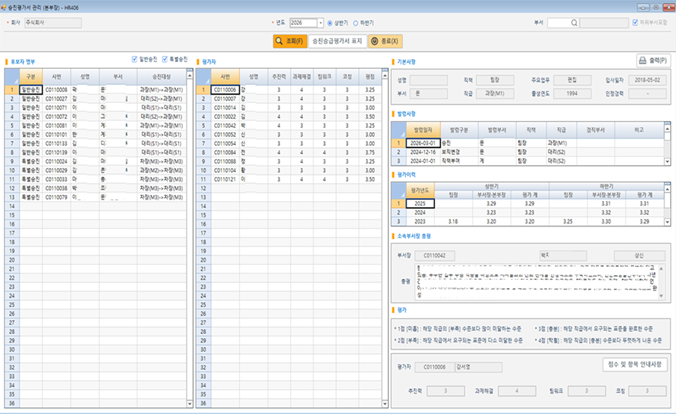Click scroll-down arrow of 발령사항 table
This screenshot has width=676, height=414.
click(x=667, y=162)
